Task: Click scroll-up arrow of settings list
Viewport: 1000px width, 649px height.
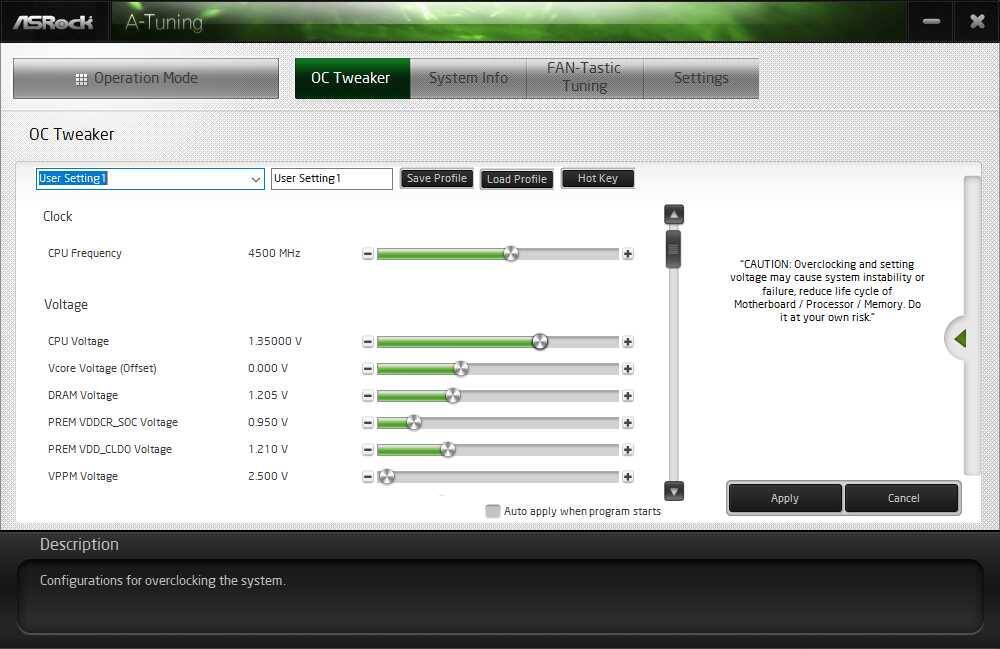Action: [673, 215]
